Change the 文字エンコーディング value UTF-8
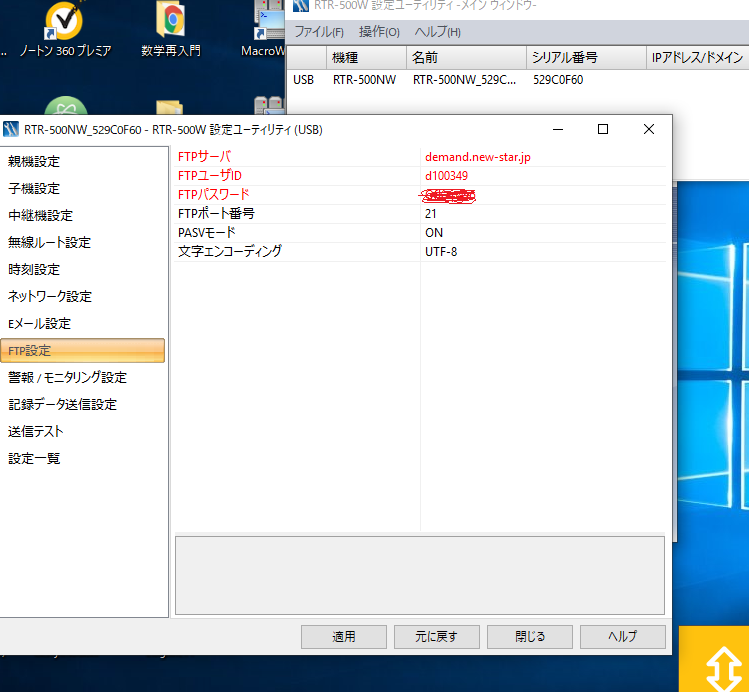749x692 pixels. [543, 252]
